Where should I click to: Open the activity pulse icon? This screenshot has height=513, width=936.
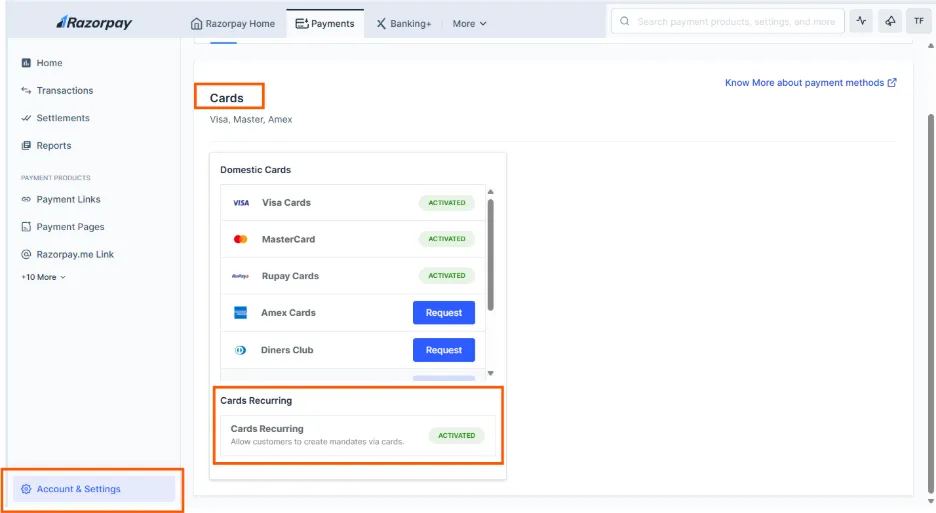[x=861, y=21]
